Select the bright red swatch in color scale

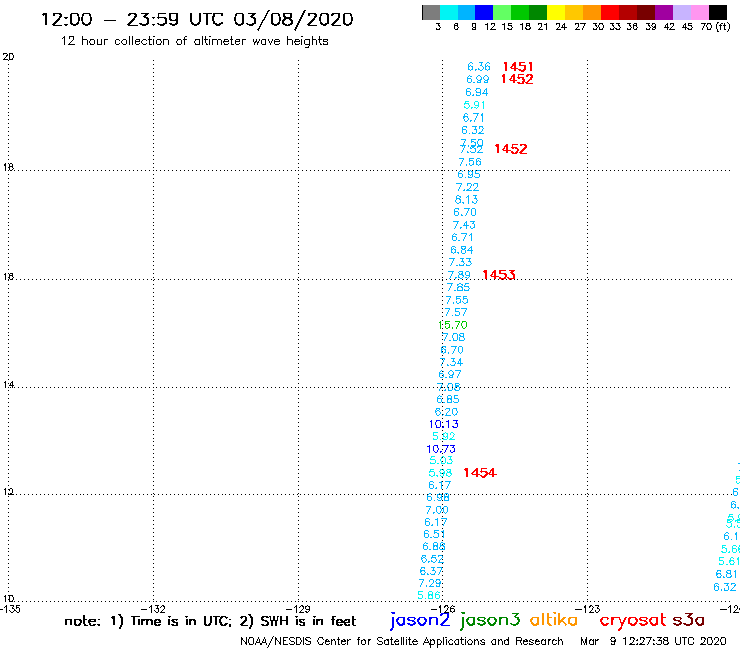tap(610, 12)
